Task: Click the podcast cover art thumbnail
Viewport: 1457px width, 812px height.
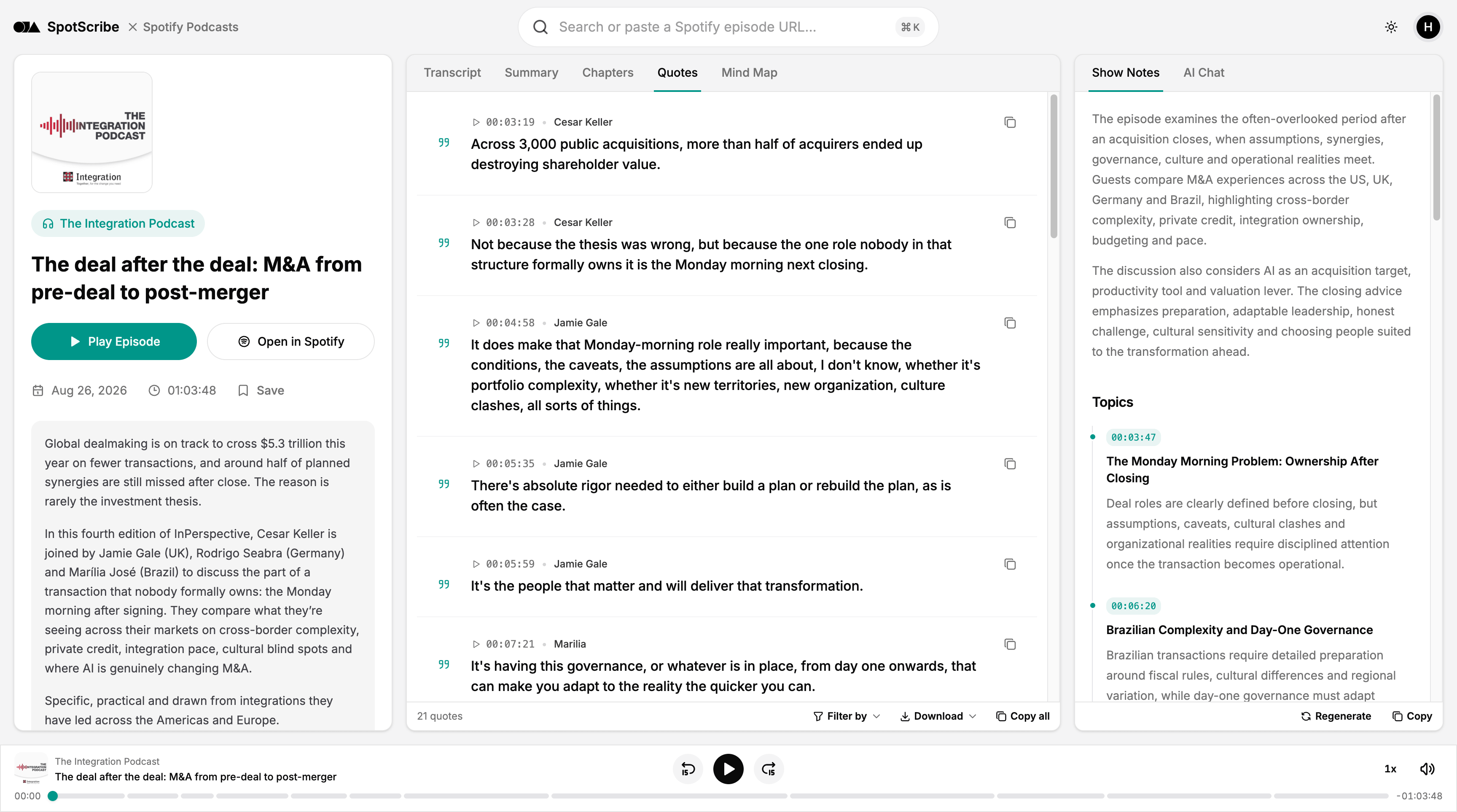Action: click(91, 132)
